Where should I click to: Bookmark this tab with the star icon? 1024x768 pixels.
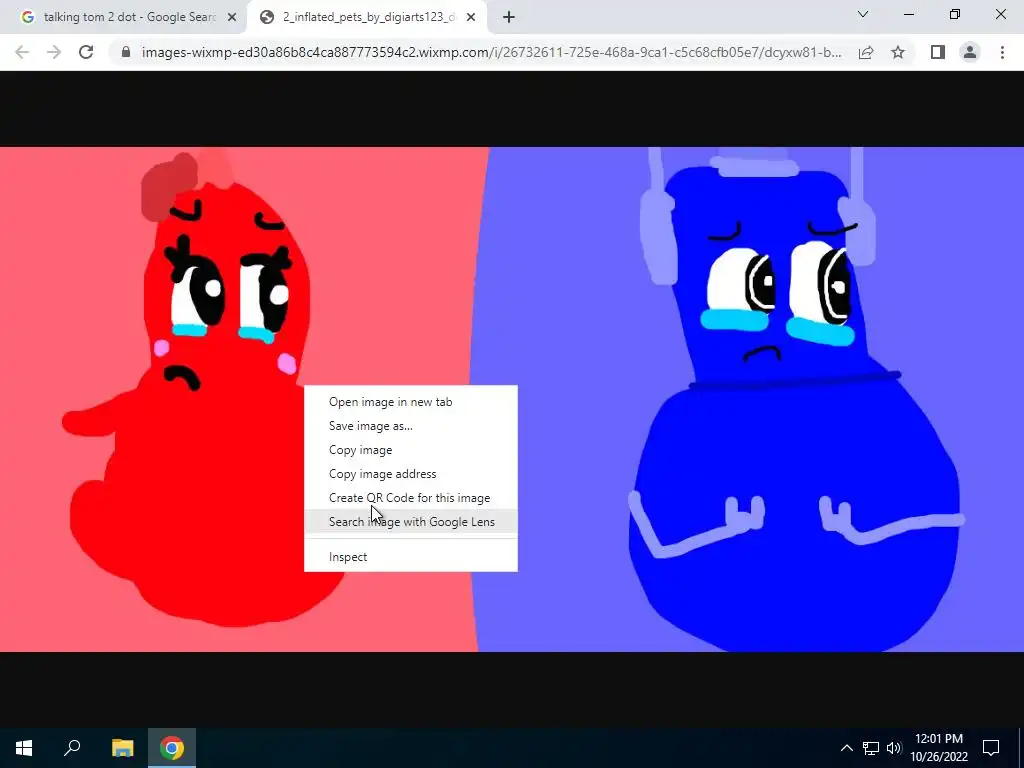[898, 52]
